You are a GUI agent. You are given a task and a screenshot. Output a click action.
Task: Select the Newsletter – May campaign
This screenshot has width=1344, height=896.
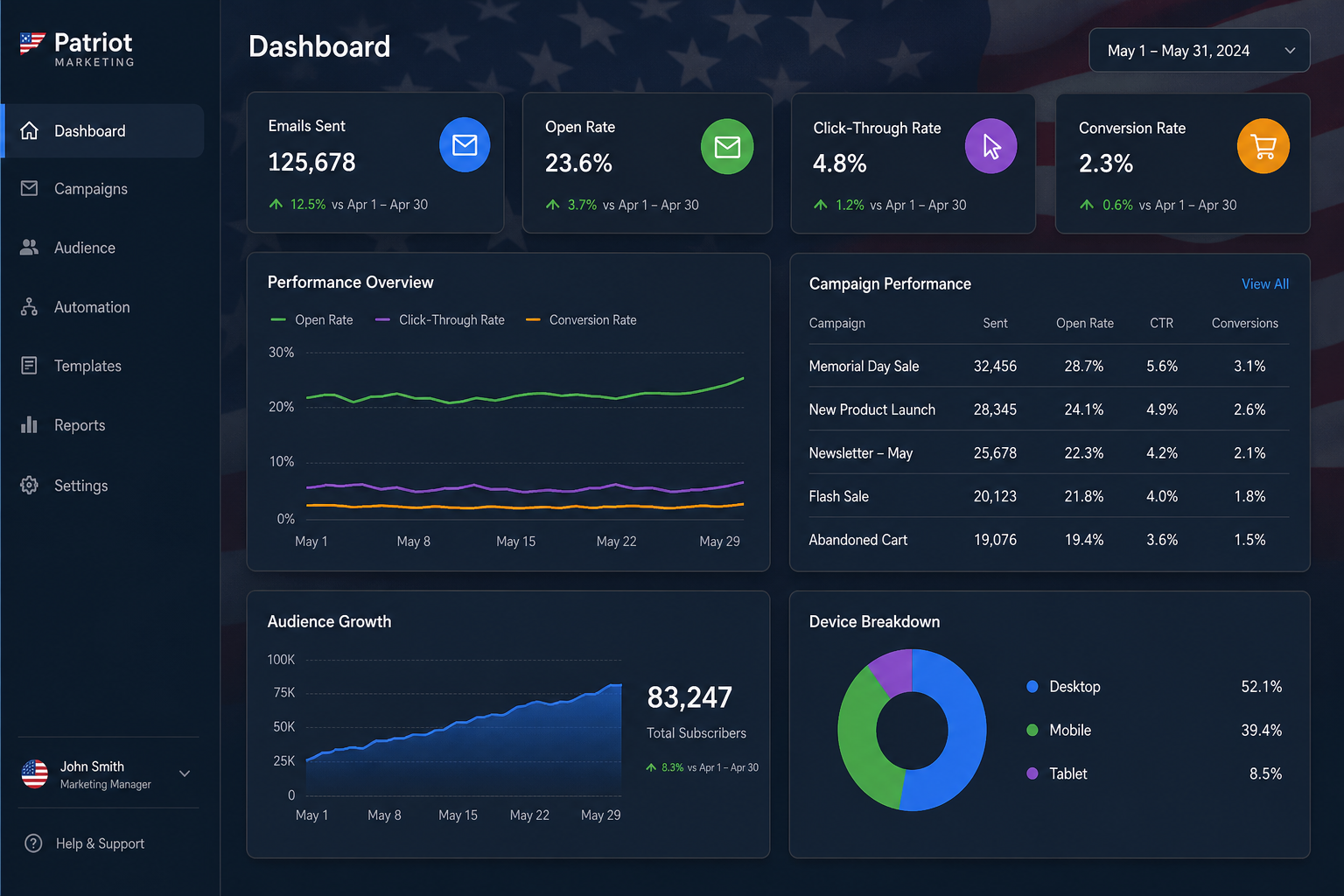[1048, 452]
